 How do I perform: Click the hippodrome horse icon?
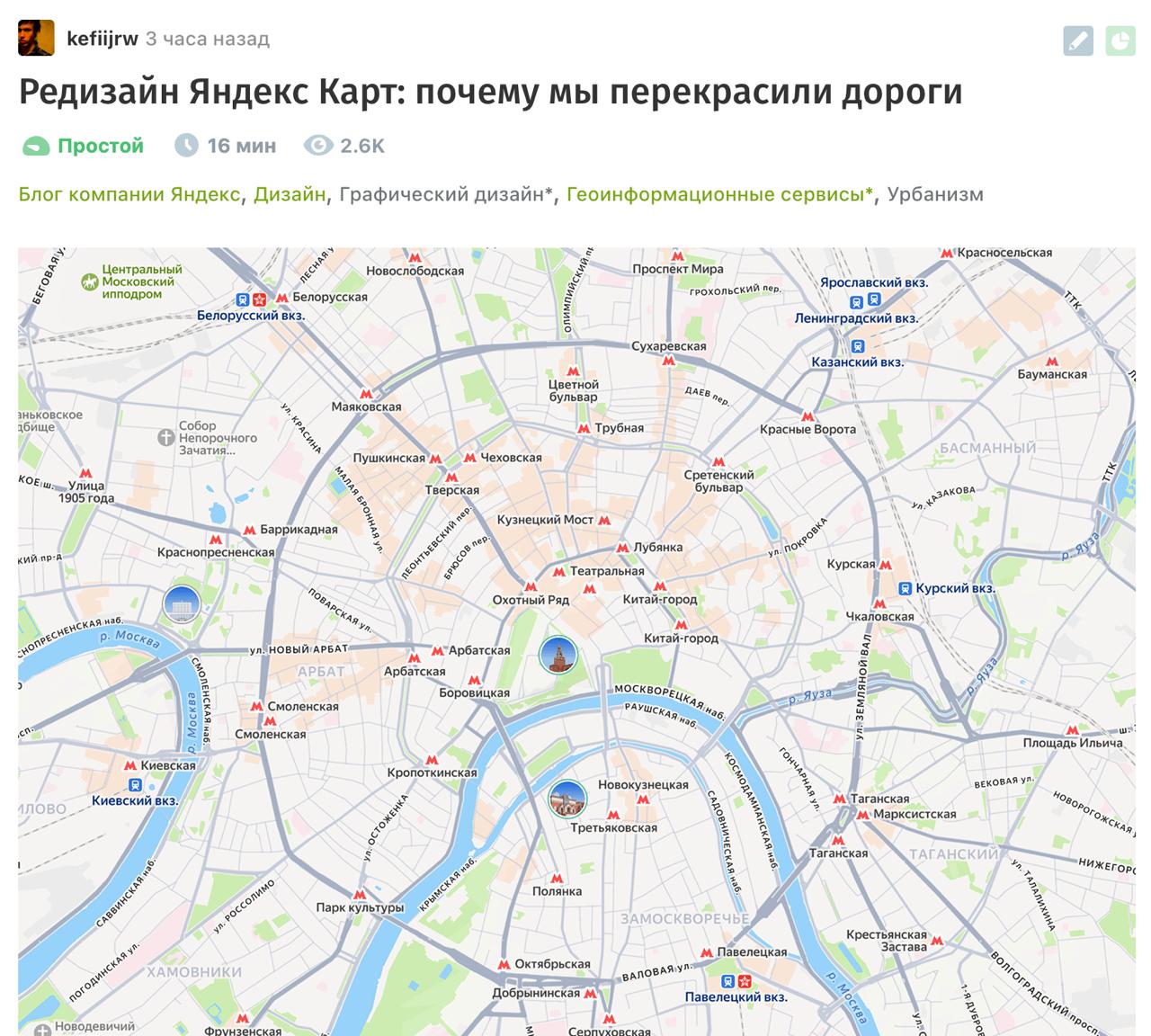click(x=89, y=282)
